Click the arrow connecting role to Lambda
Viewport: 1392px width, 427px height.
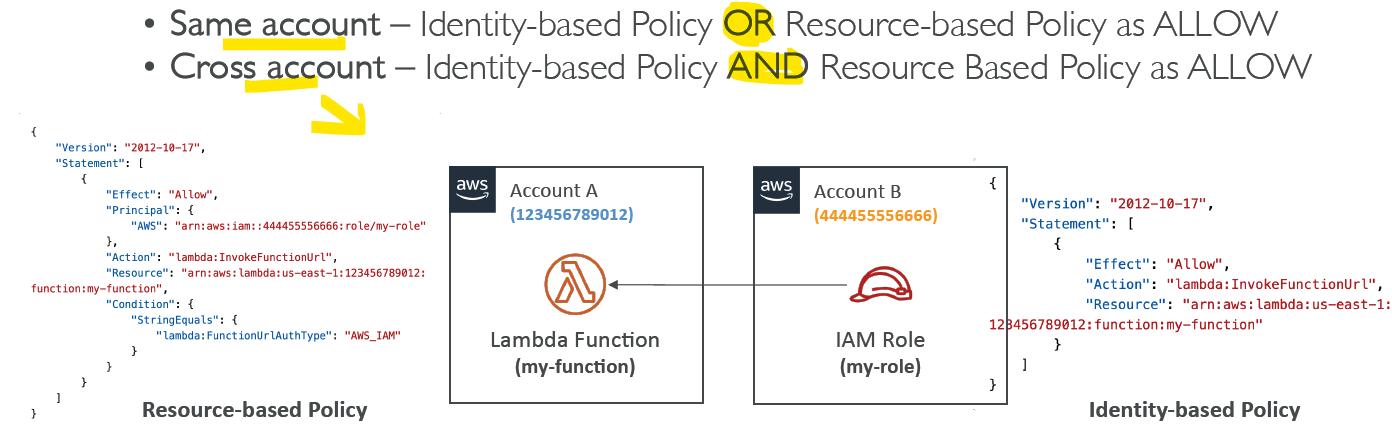(x=729, y=285)
